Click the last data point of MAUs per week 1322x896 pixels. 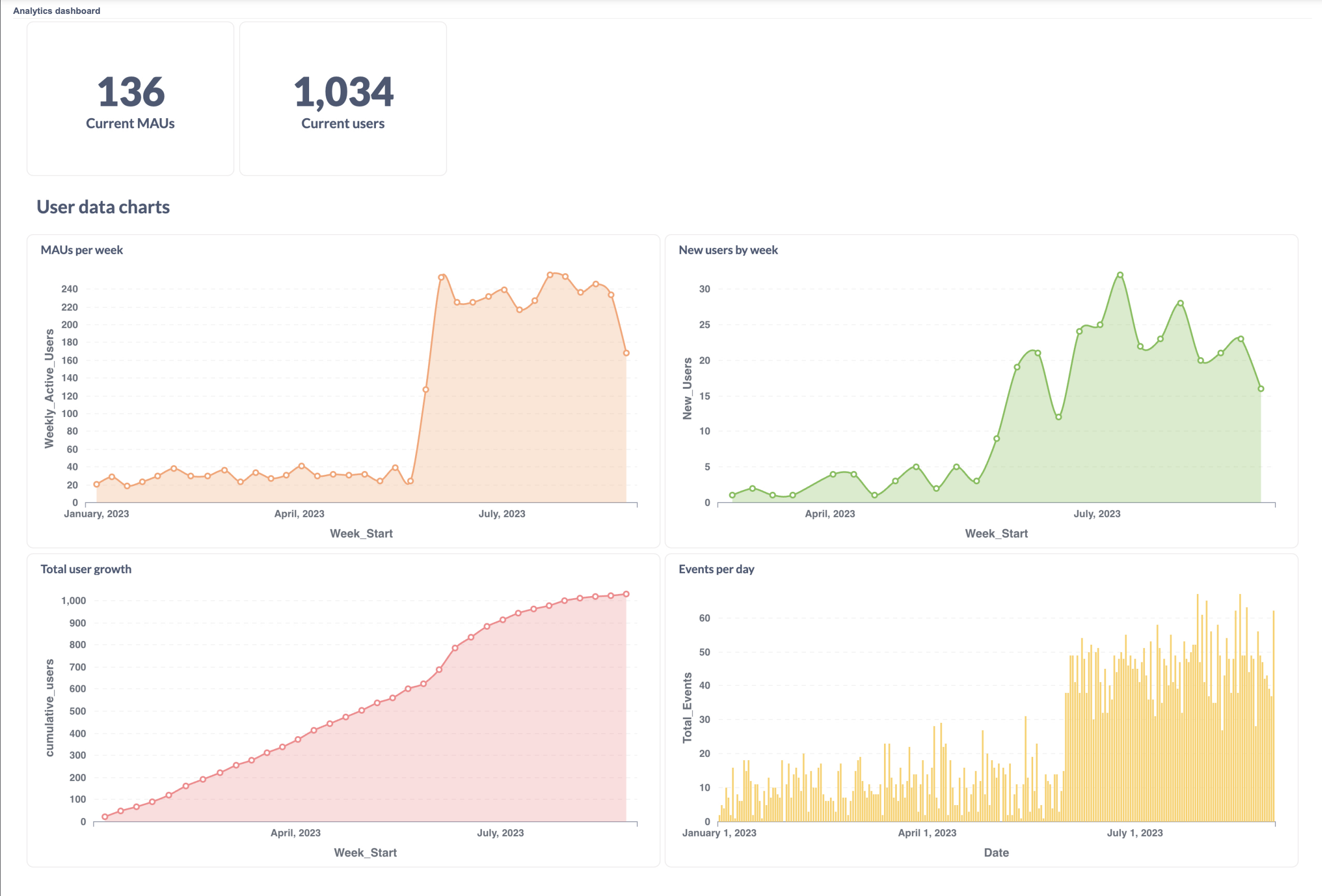pyautogui.click(x=626, y=353)
